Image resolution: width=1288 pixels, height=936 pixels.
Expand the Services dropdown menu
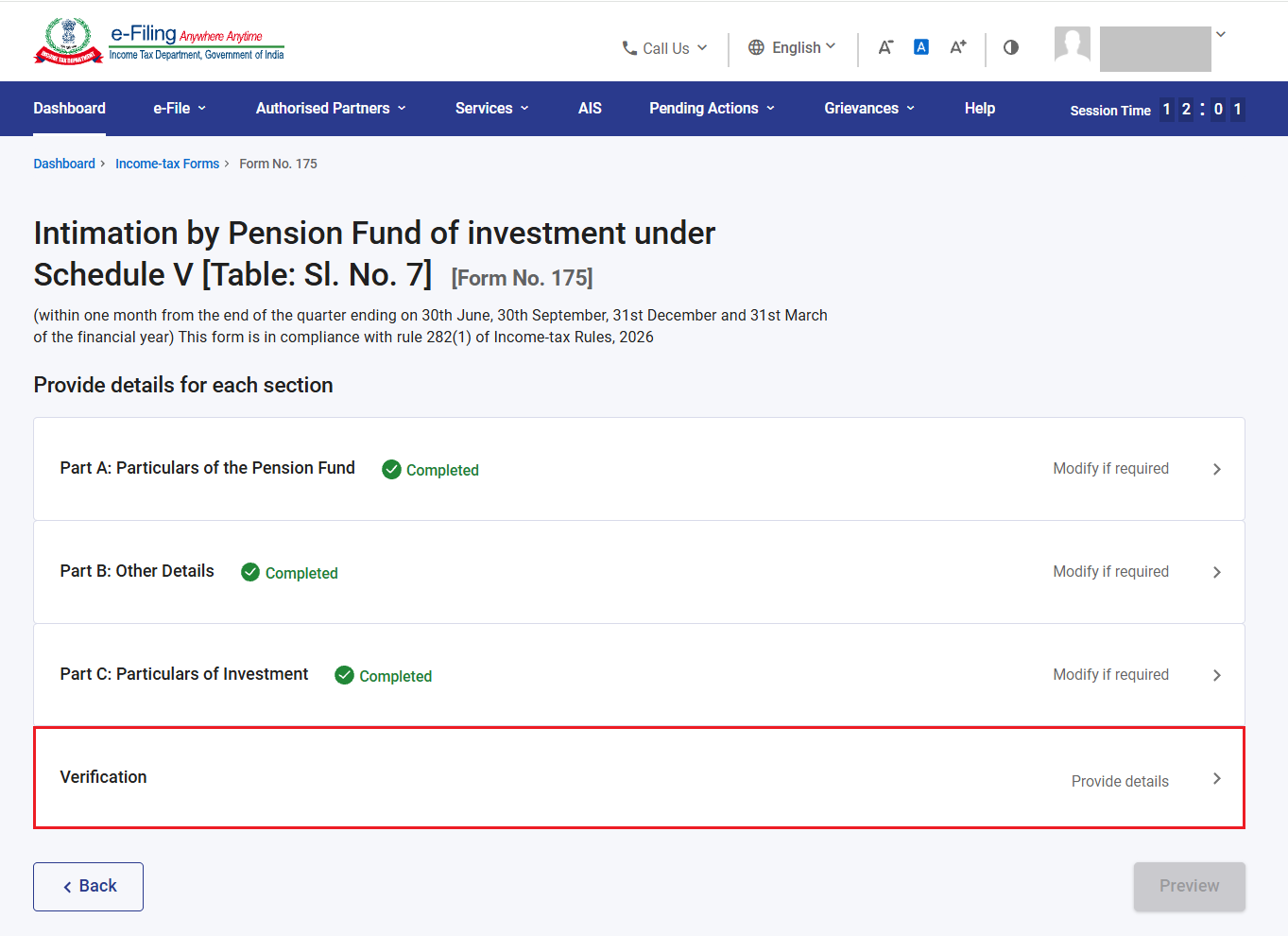491,109
